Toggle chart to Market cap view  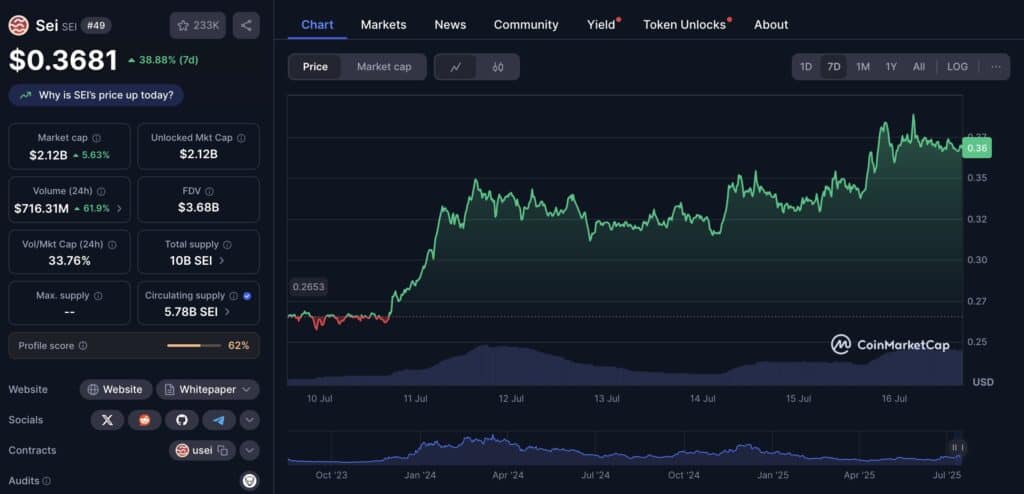tap(384, 67)
